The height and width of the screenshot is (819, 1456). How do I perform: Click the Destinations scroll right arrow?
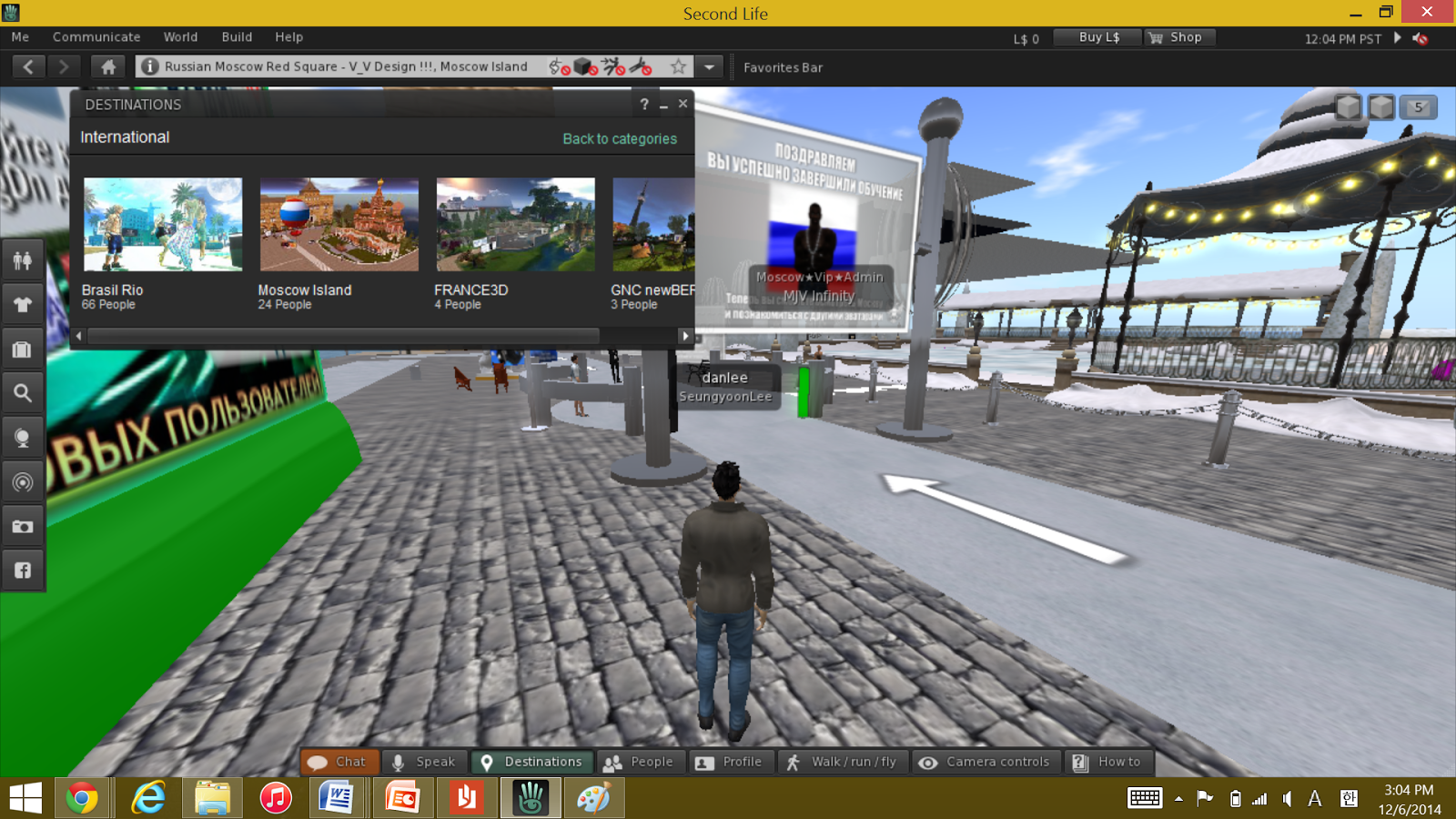[x=685, y=336]
